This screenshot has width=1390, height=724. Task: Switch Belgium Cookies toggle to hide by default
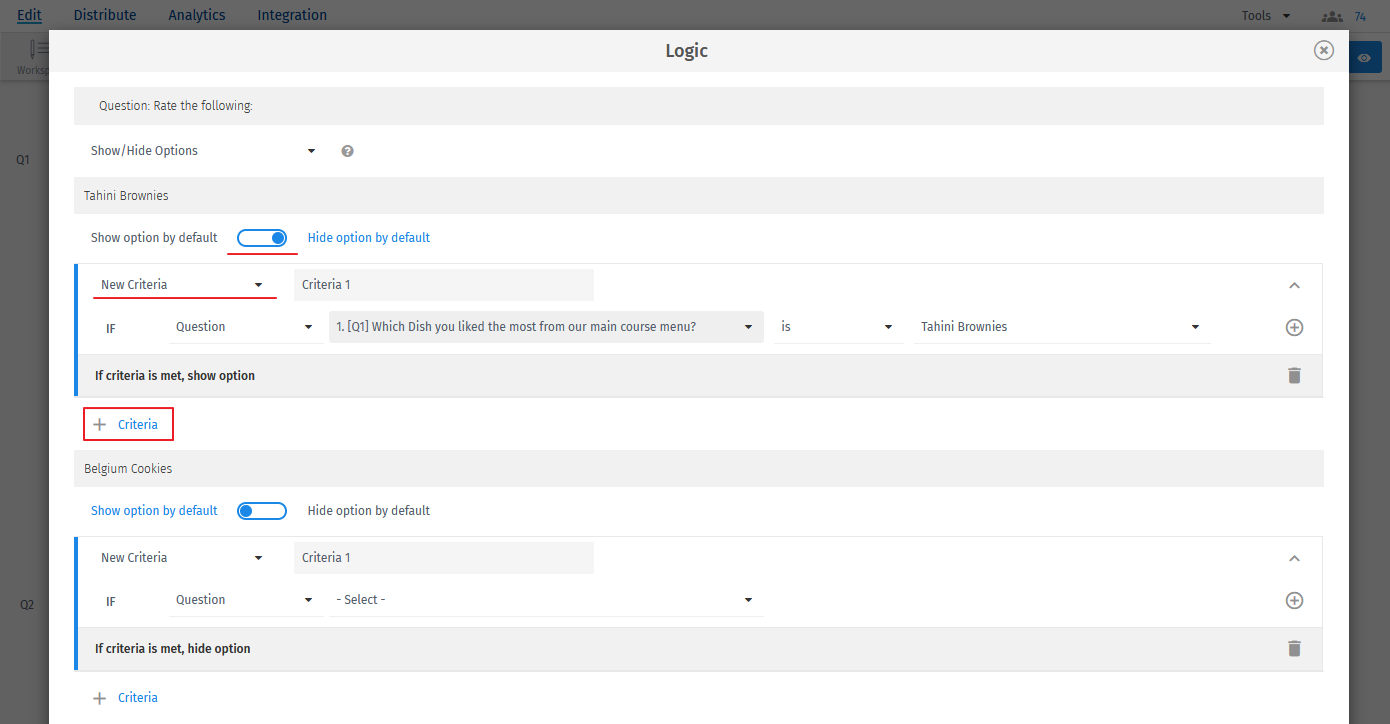(x=262, y=510)
